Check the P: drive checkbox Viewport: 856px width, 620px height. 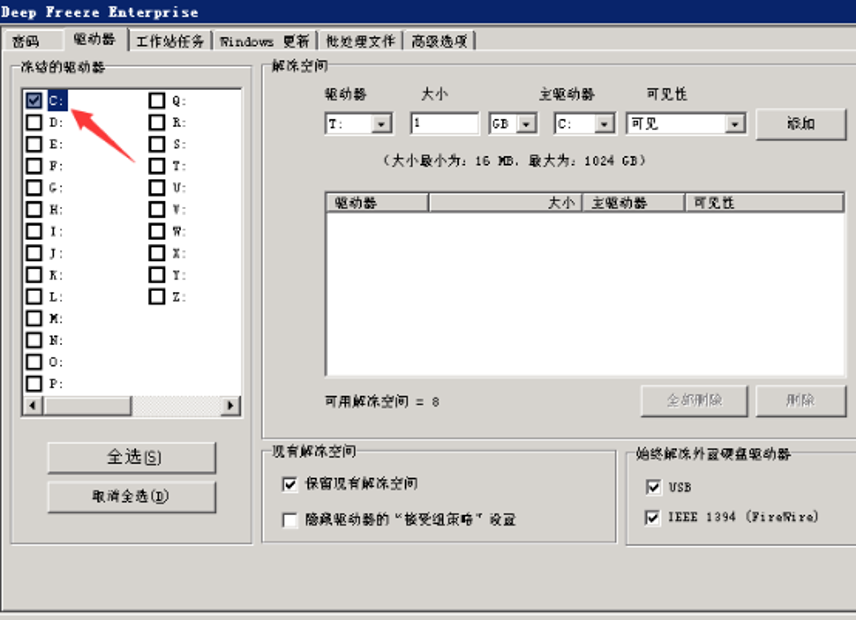pos(34,384)
